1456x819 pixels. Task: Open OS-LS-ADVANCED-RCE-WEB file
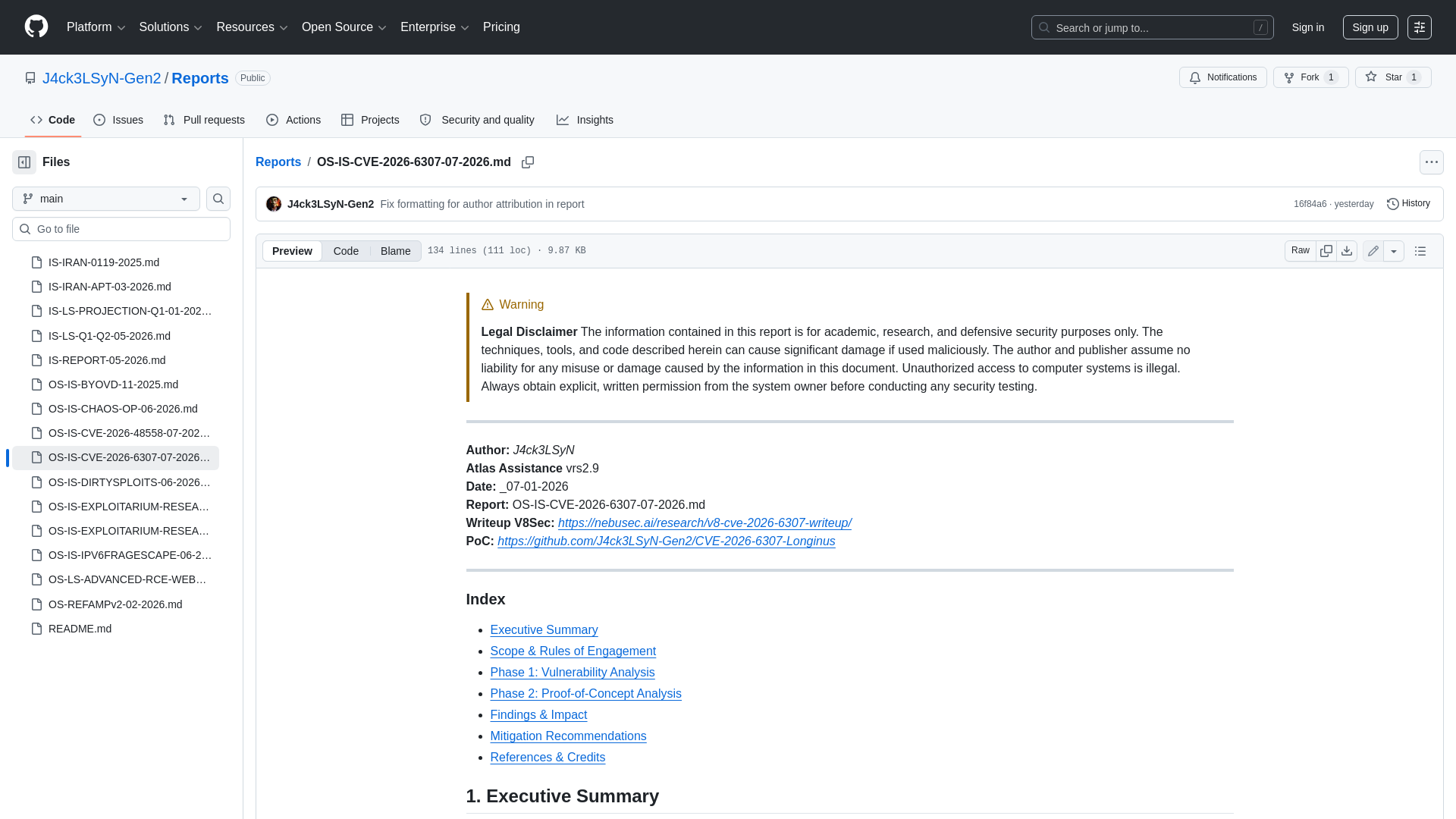click(x=129, y=579)
